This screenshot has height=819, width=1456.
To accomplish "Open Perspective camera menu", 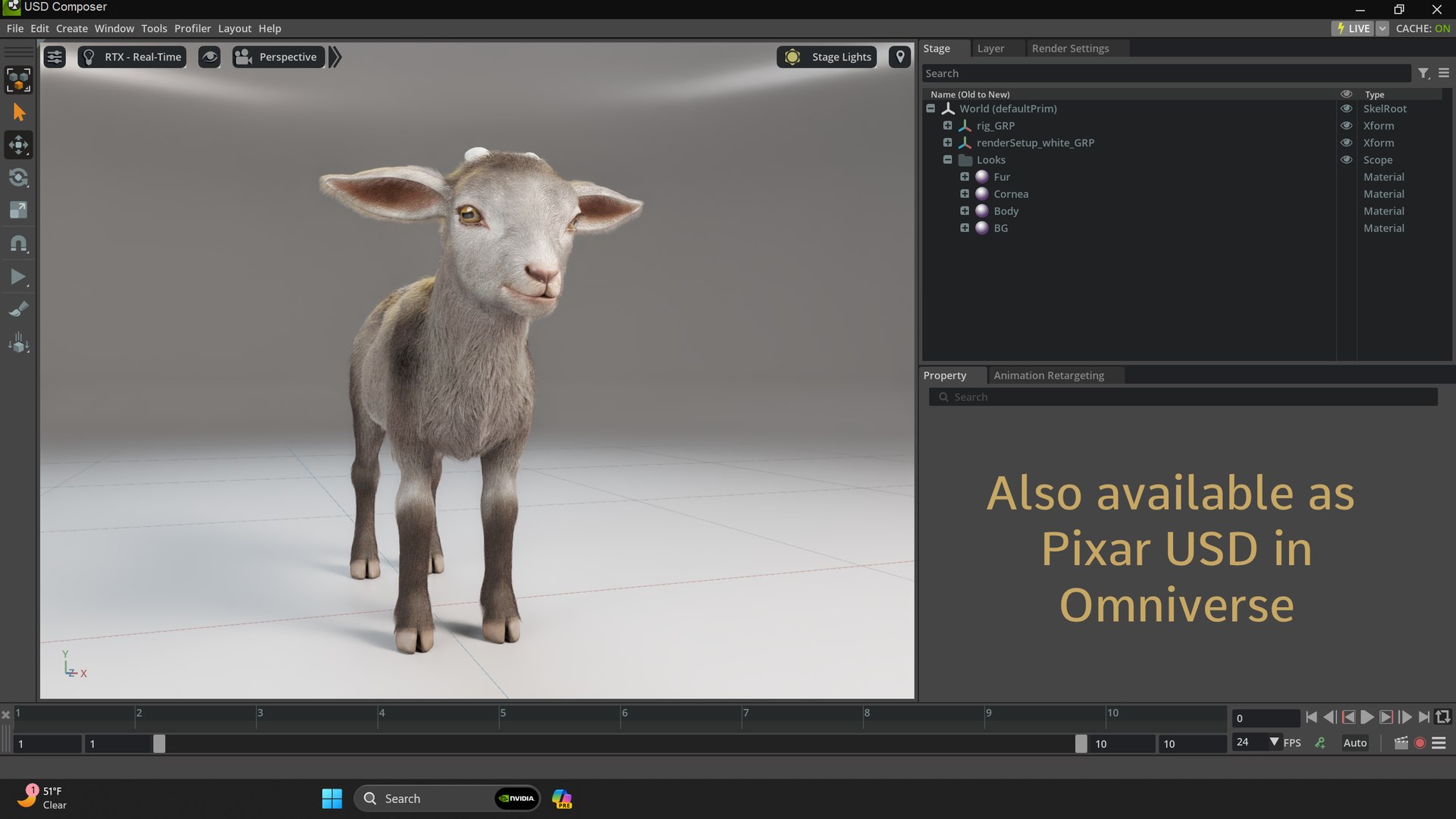I will (x=278, y=57).
